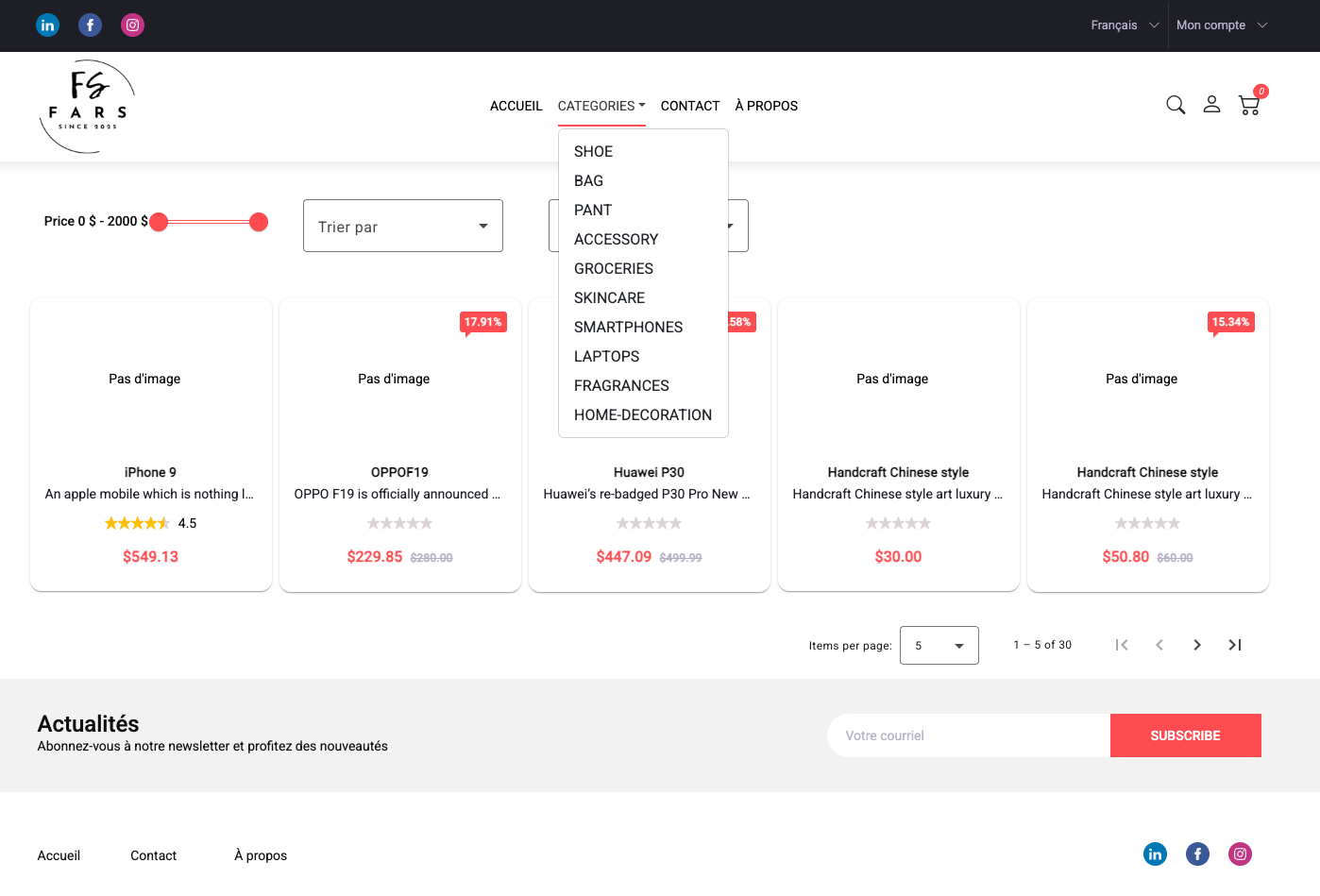The height and width of the screenshot is (896, 1320).
Task: Open Instagram icon in top header bar
Action: pyautogui.click(x=132, y=25)
